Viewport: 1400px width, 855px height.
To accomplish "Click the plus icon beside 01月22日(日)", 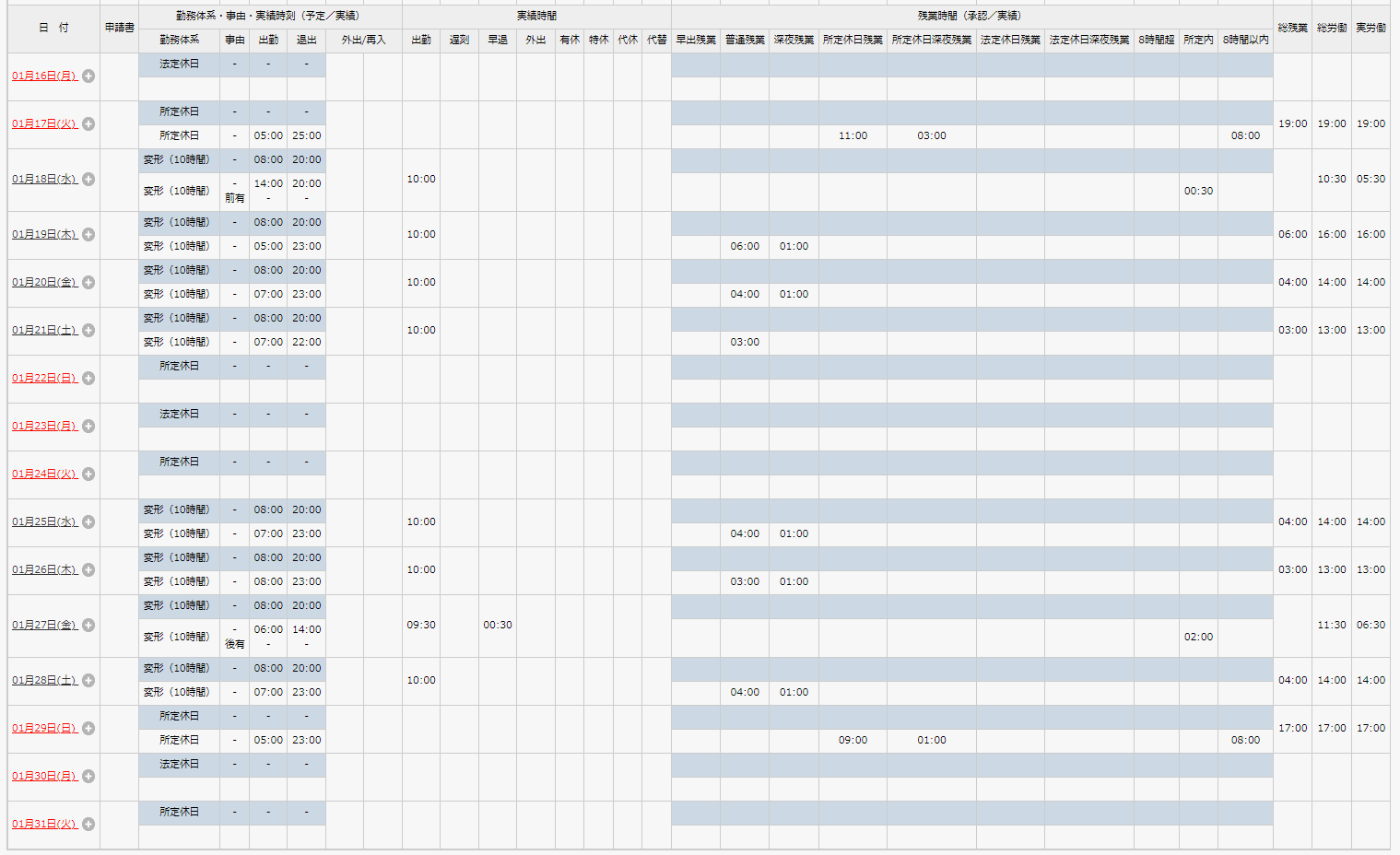I will point(88,379).
